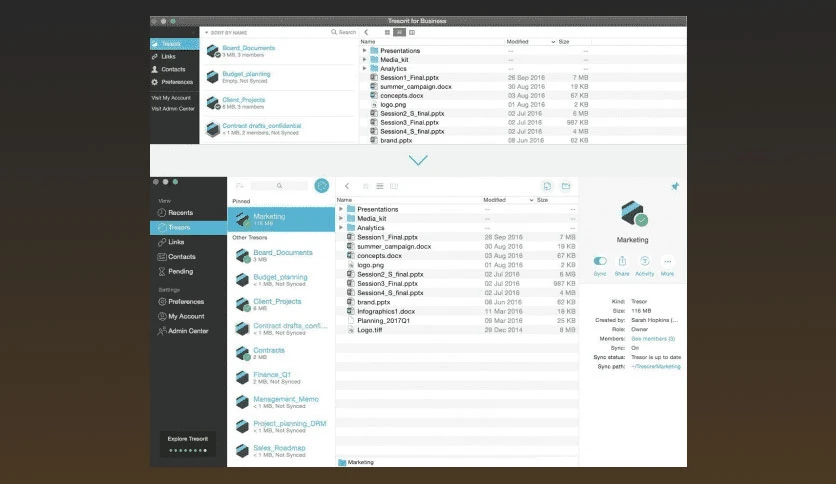Screen dimensions: 836x484
Task: Click Modified sort chevron in bottom window
Action: [x=531, y=200]
